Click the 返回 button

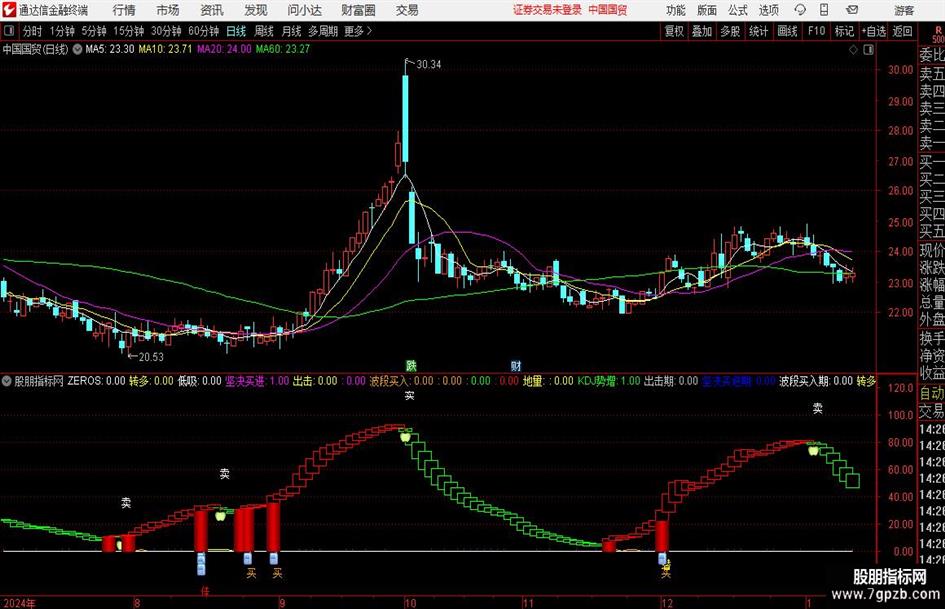click(x=902, y=31)
